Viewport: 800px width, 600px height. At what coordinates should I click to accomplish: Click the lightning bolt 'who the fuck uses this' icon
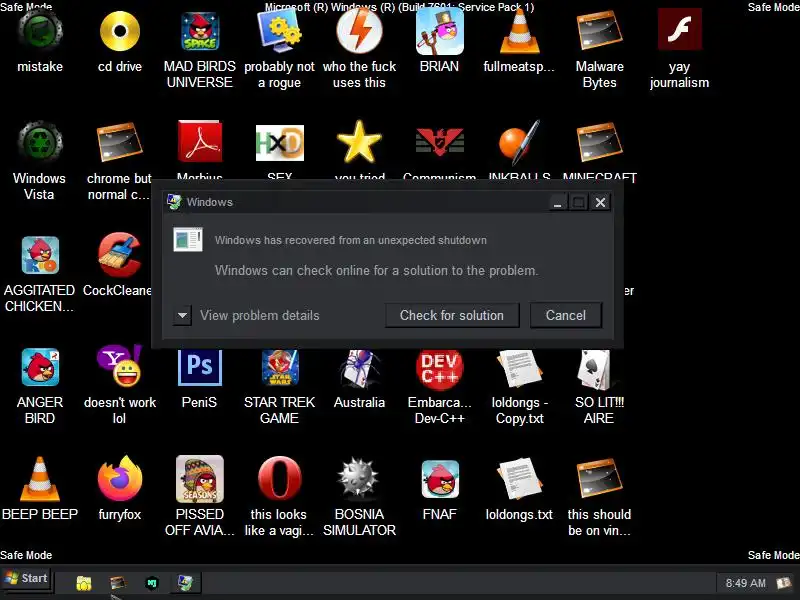tap(360, 32)
